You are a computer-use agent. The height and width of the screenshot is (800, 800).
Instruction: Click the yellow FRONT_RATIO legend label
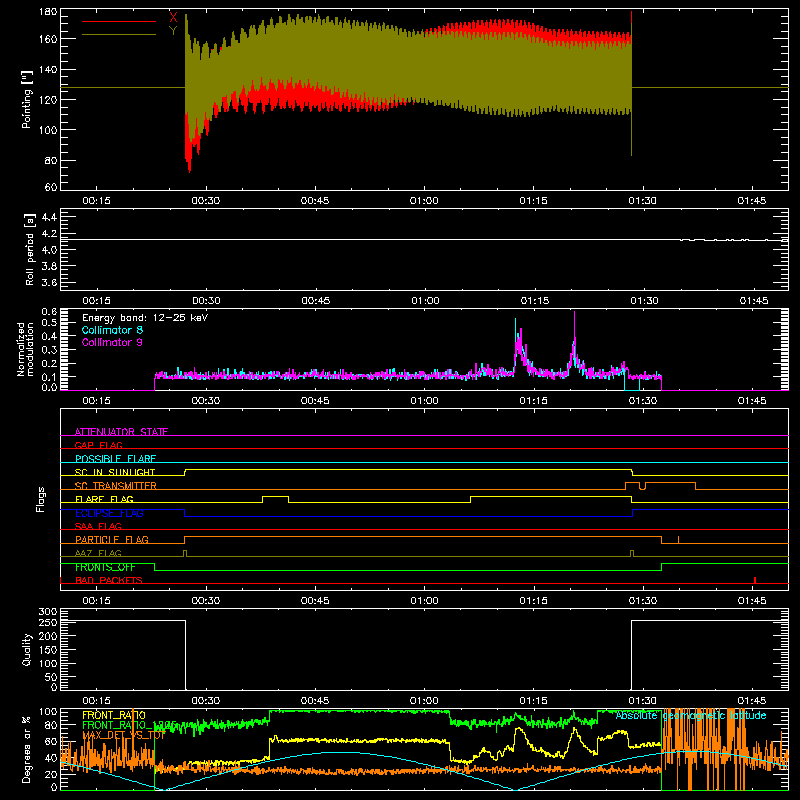114,715
